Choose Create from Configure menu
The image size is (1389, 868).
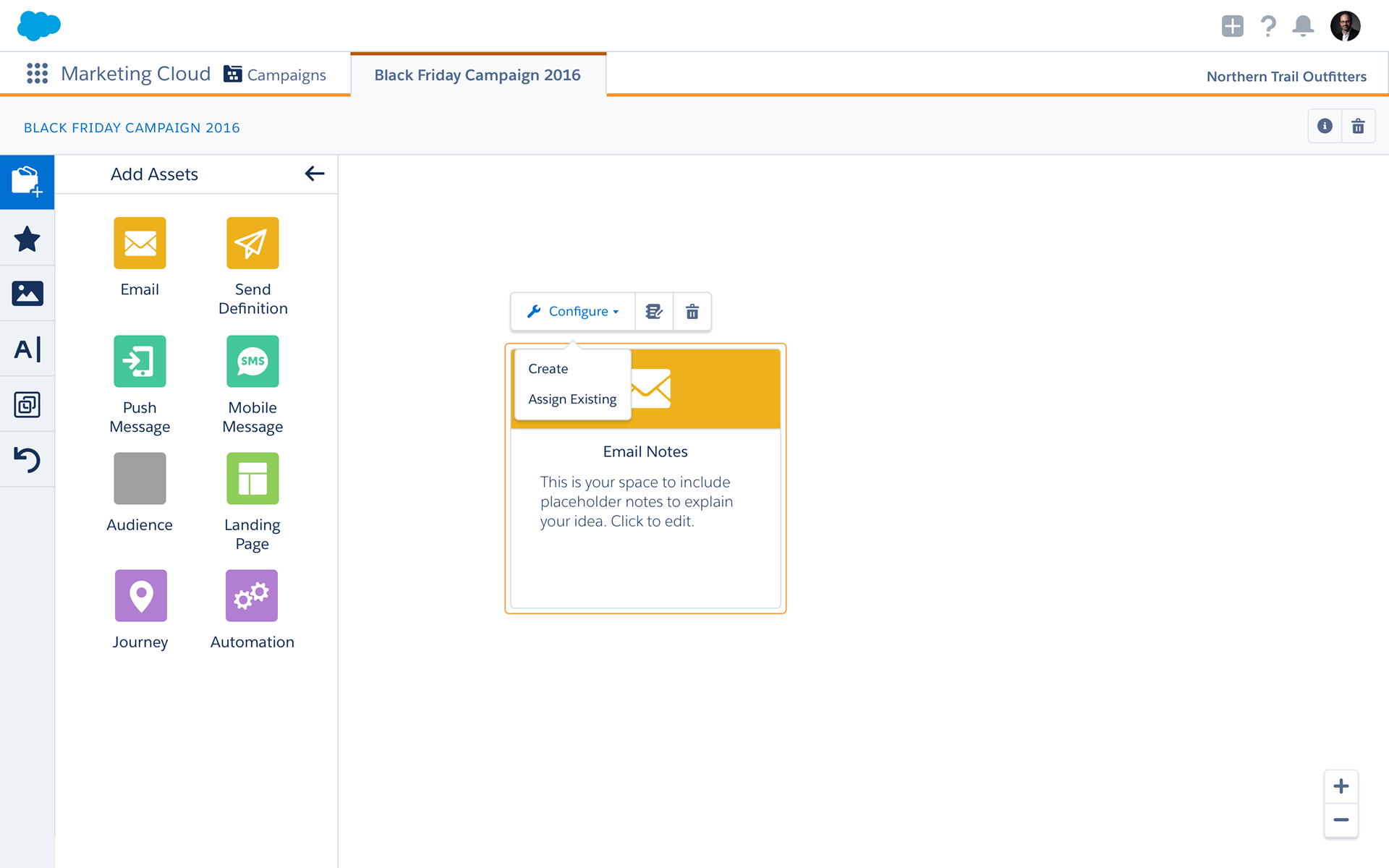[548, 369]
